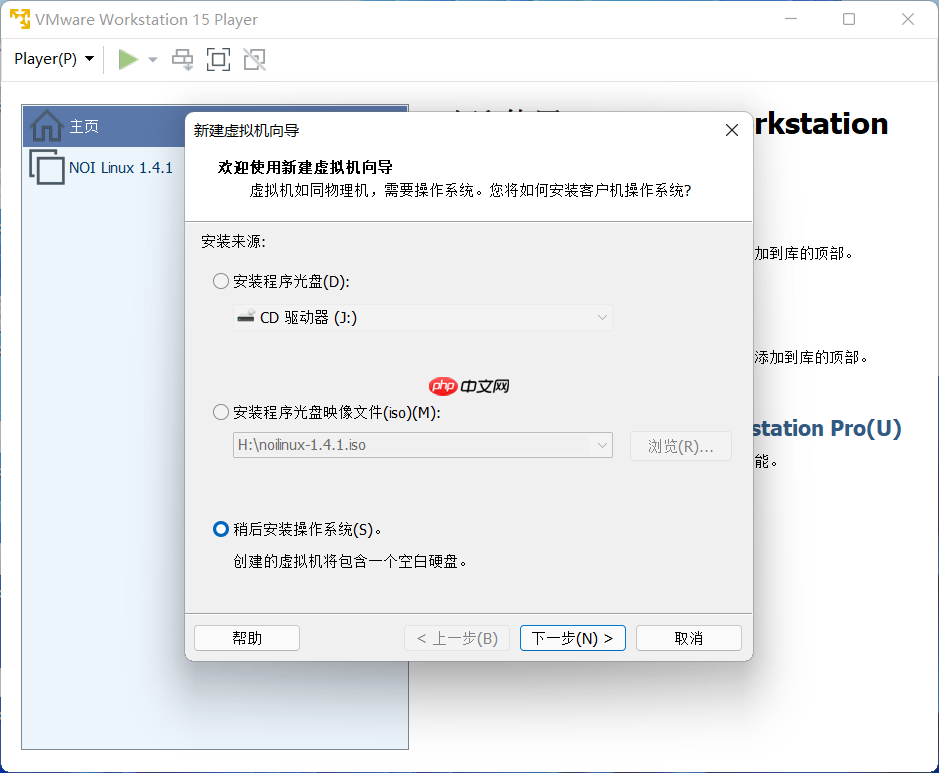Power on the virtual machine with the play icon
Image resolution: width=939 pixels, height=773 pixels.
click(130, 59)
